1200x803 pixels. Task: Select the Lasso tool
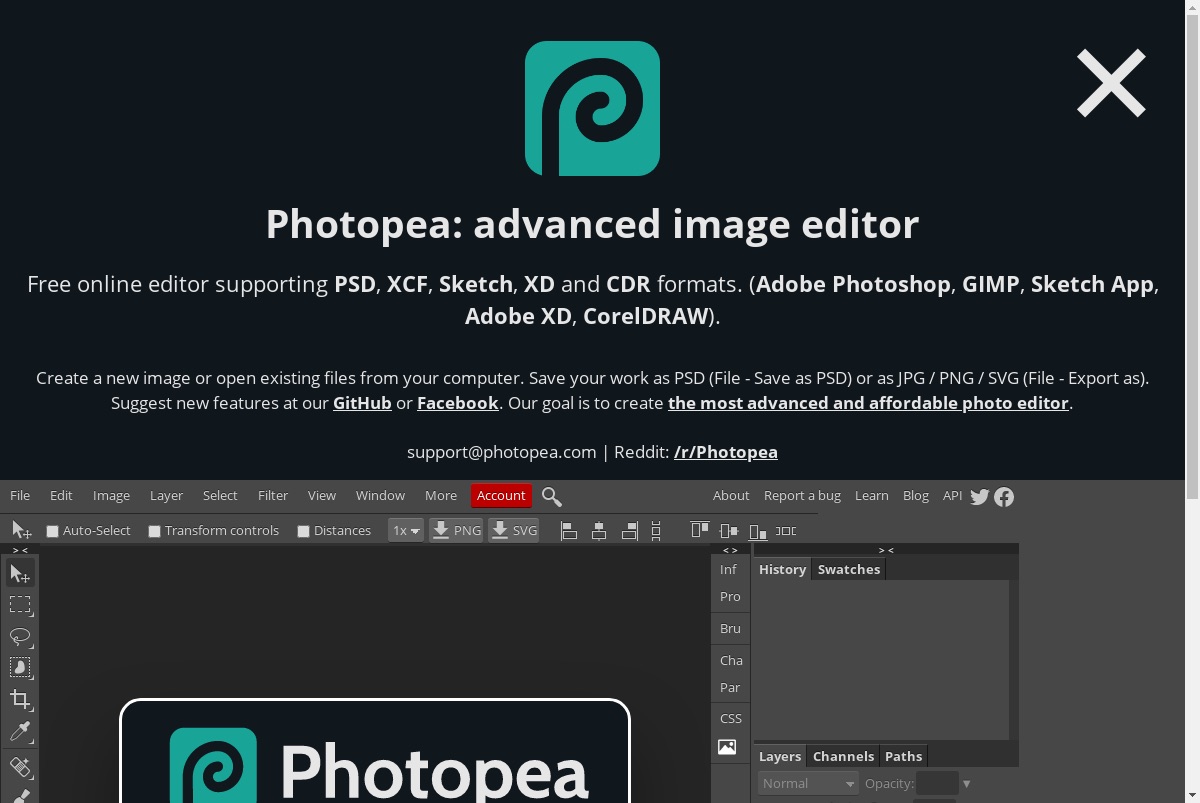click(20, 636)
